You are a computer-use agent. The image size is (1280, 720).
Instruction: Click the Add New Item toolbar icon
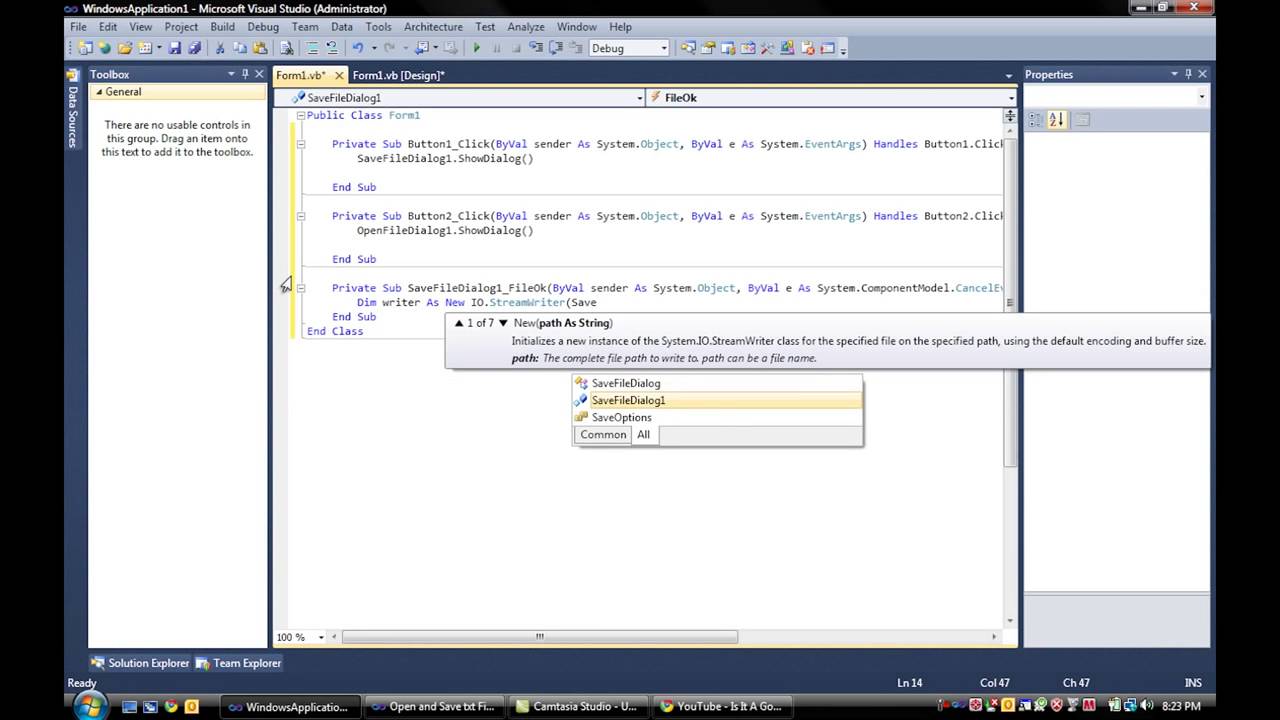[x=145, y=48]
